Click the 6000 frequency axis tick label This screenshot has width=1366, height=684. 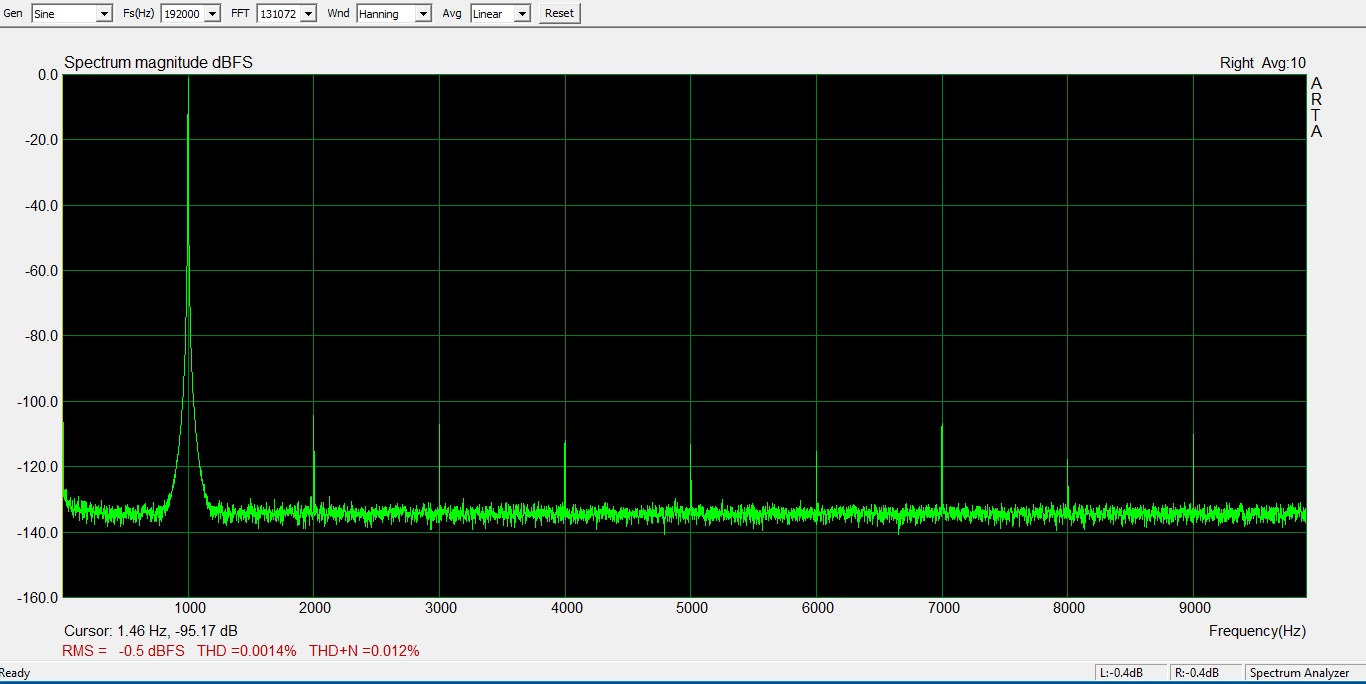click(x=817, y=608)
